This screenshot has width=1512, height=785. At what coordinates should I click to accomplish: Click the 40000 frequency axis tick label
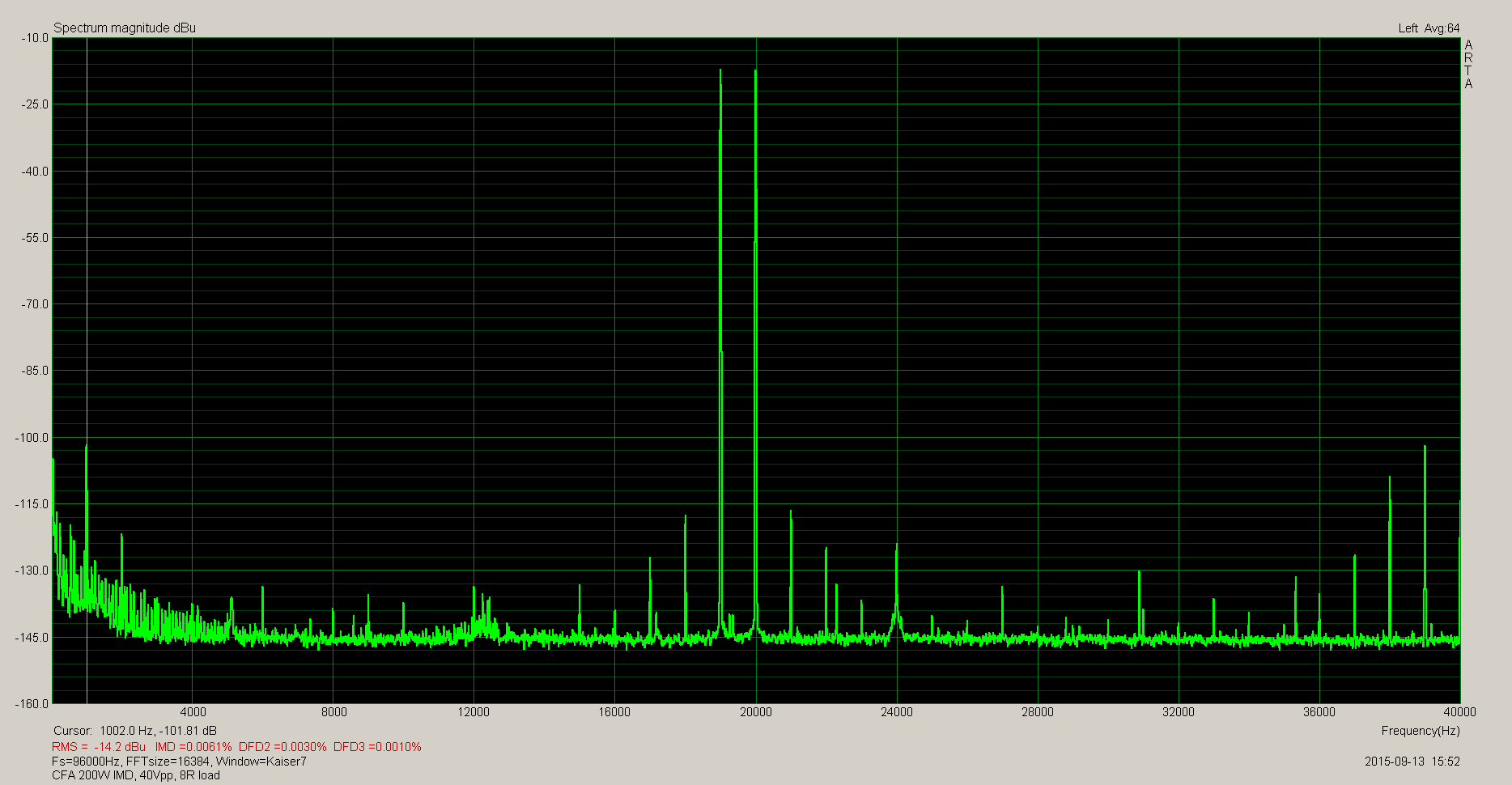(x=1459, y=712)
